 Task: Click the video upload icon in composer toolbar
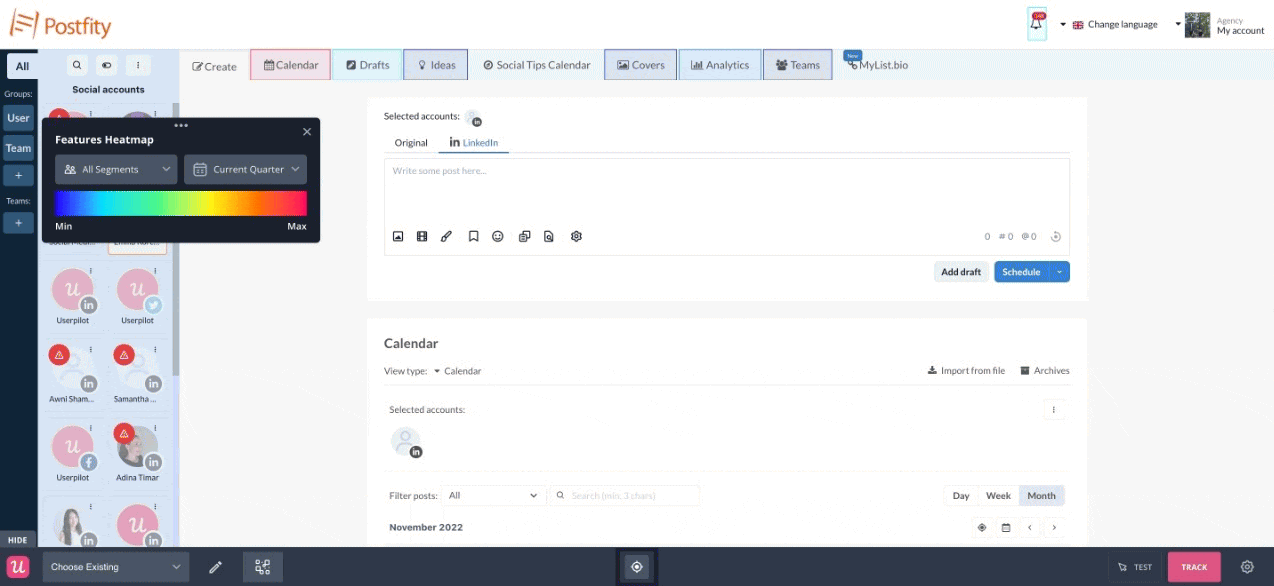click(422, 236)
